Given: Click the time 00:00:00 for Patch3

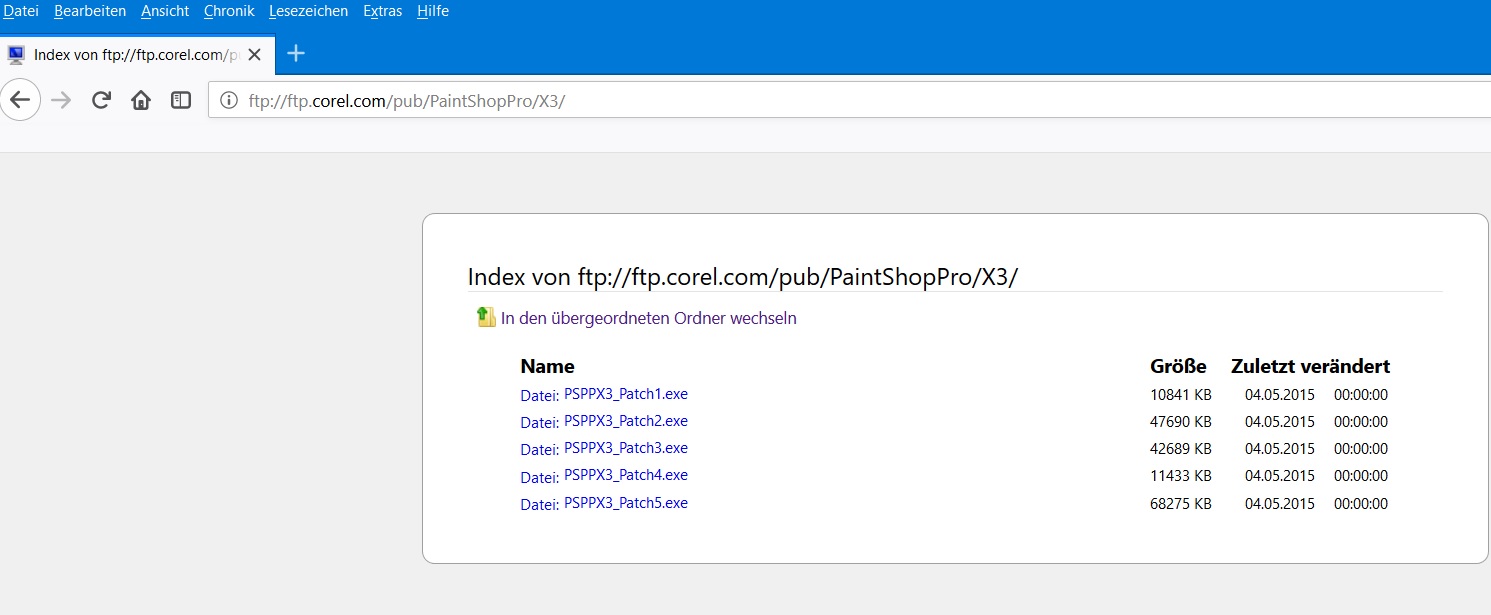Looking at the screenshot, I should point(1361,449).
